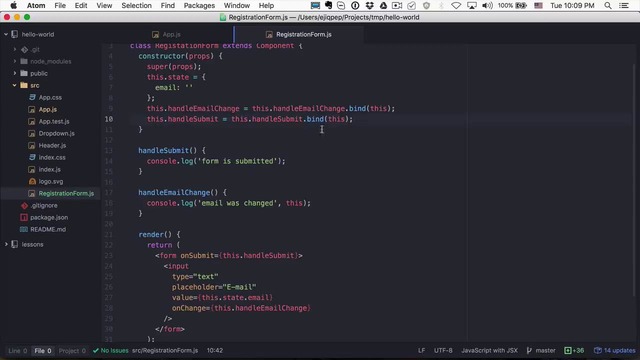Click the package.json file icon
The width and height of the screenshot is (640, 360).
[x=24, y=217]
